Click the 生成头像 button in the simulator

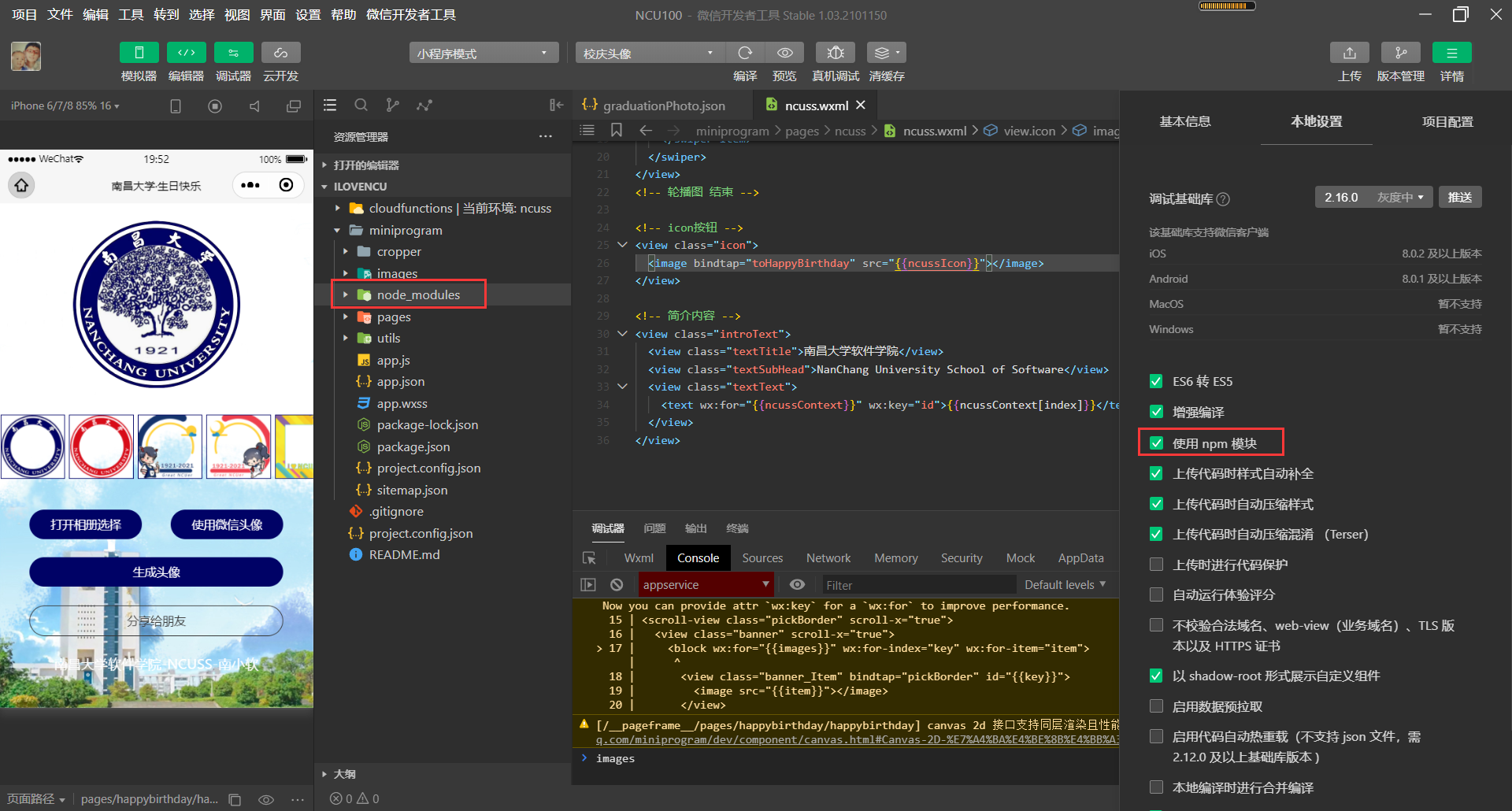click(155, 572)
